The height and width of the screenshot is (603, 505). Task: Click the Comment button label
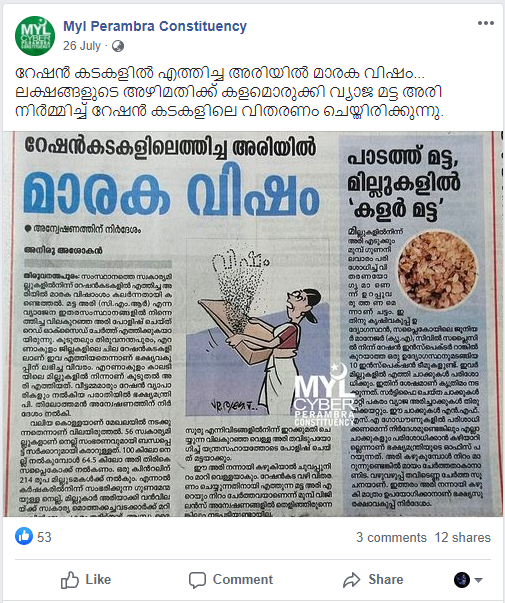point(243,580)
